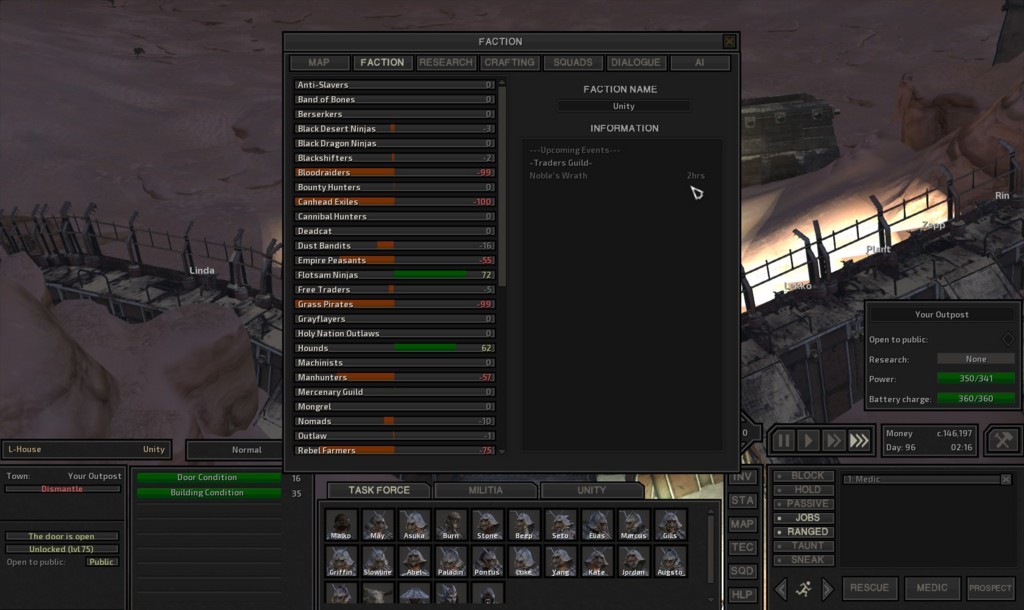The width and height of the screenshot is (1024, 610).
Task: Select May's character portrait
Action: [377, 525]
